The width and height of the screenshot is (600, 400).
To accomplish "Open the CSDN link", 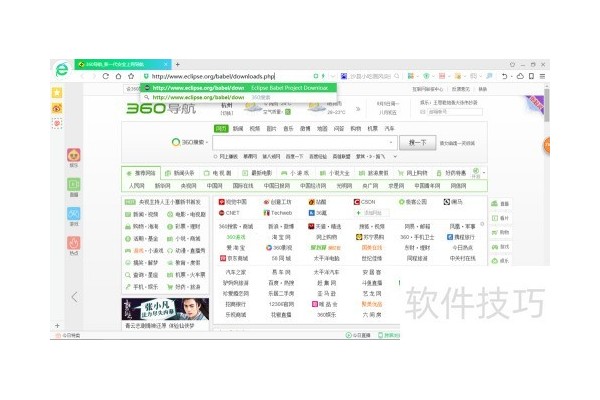I will 364,202.
